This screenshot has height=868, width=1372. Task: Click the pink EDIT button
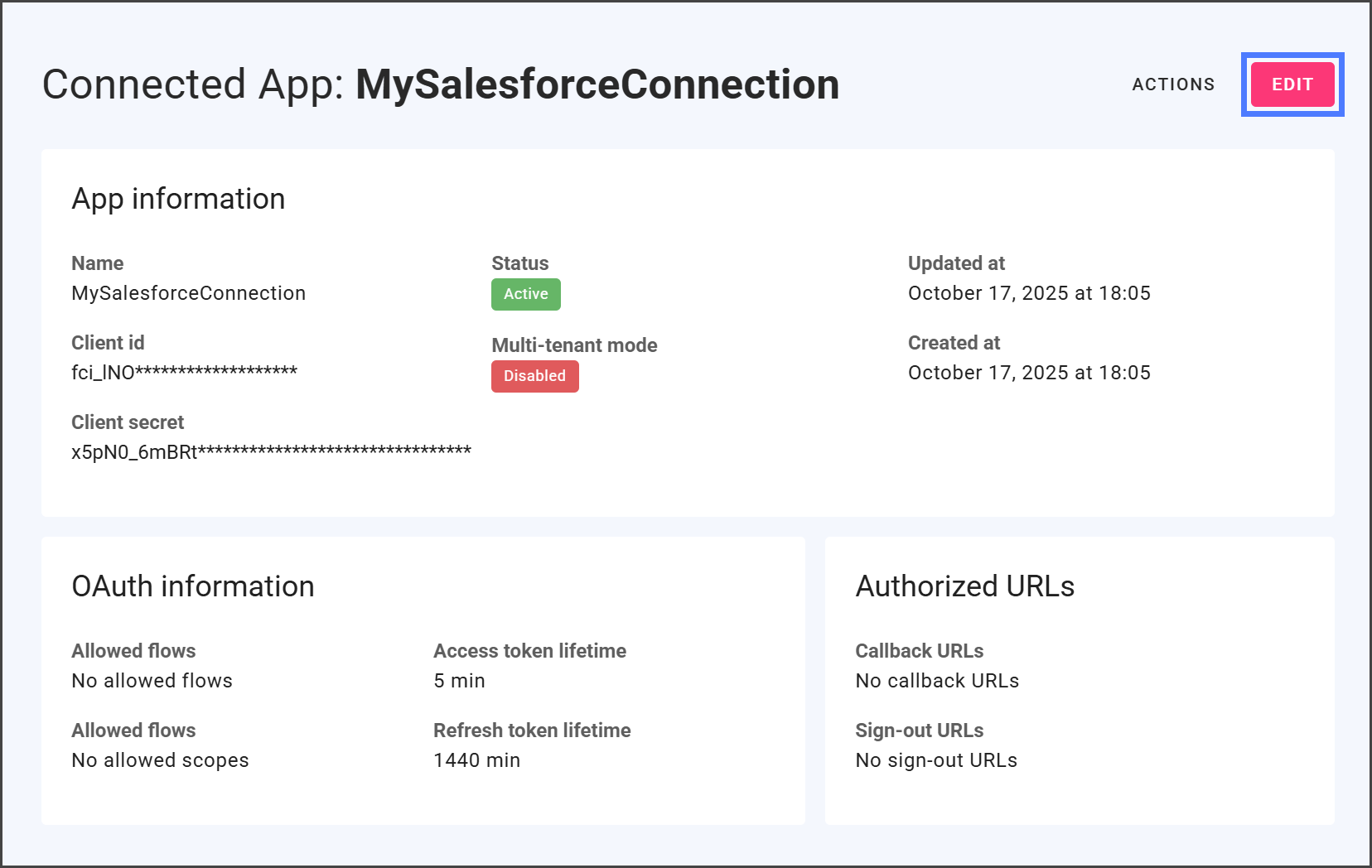coord(1292,84)
